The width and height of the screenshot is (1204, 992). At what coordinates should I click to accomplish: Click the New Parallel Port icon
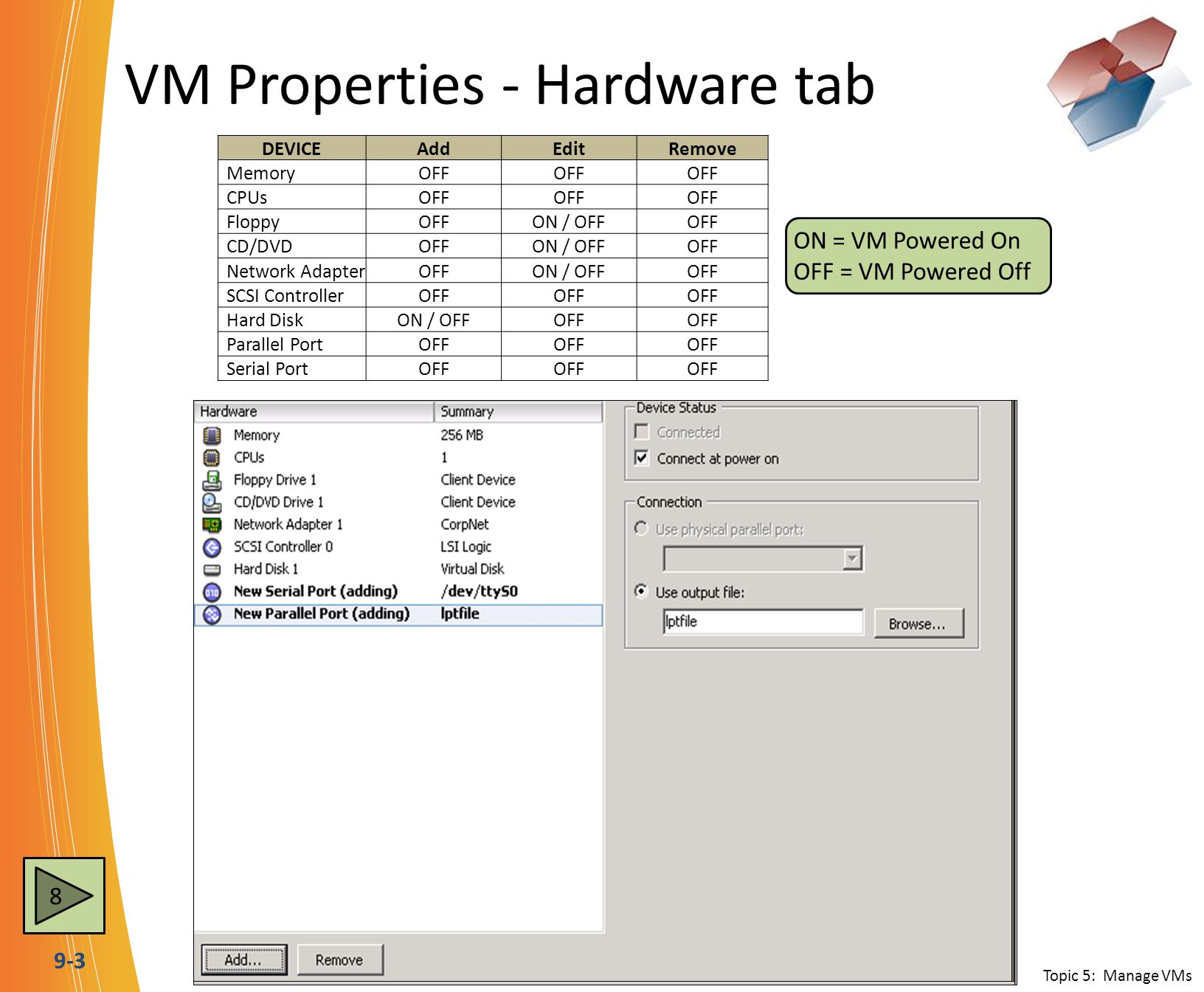[212, 614]
